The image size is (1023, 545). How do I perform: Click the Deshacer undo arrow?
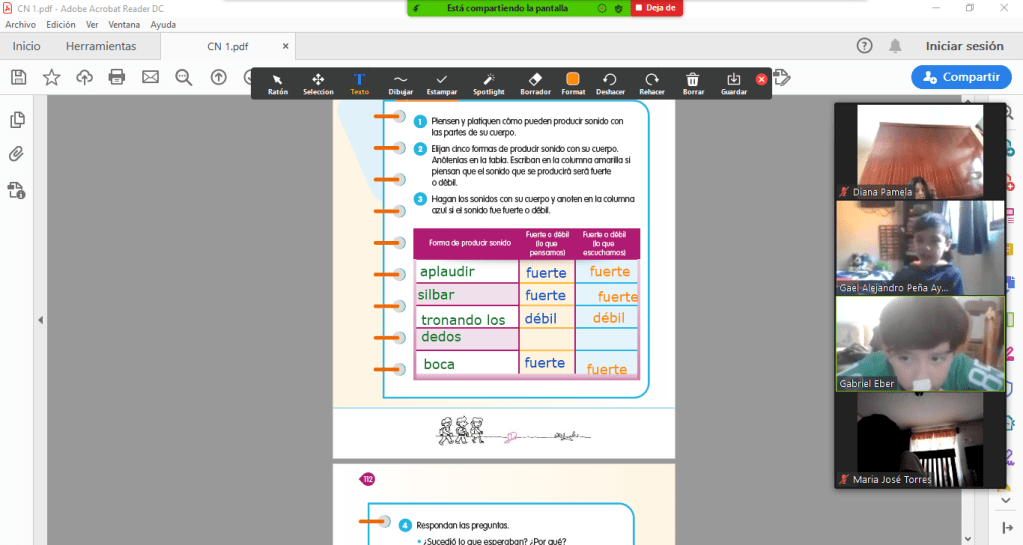tap(610, 83)
